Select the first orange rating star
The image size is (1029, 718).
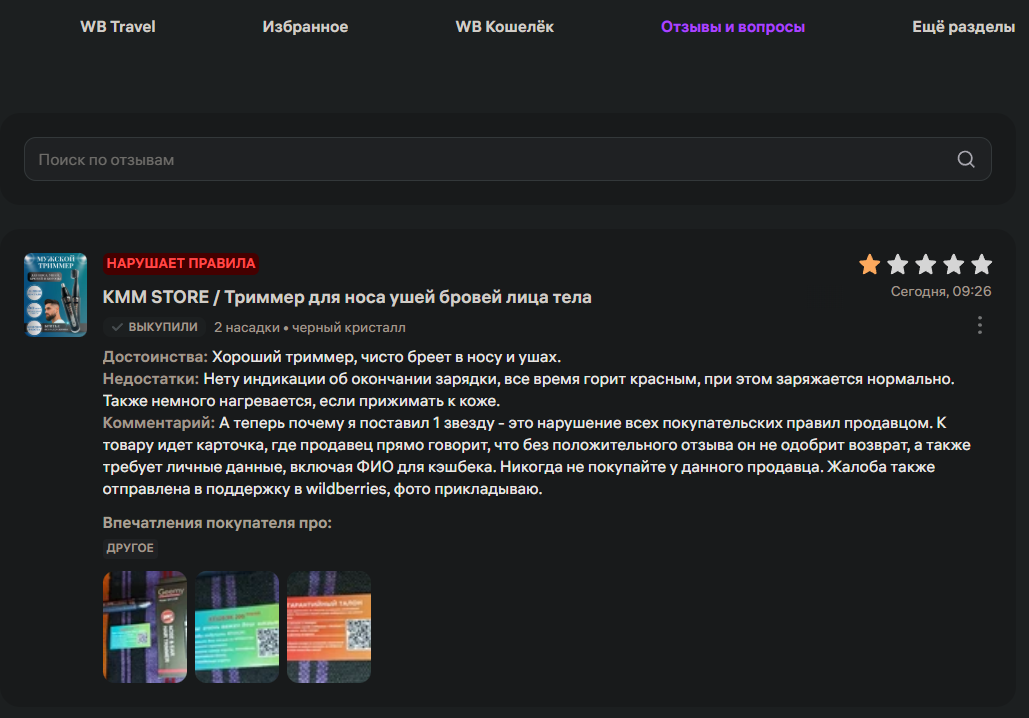[870, 264]
